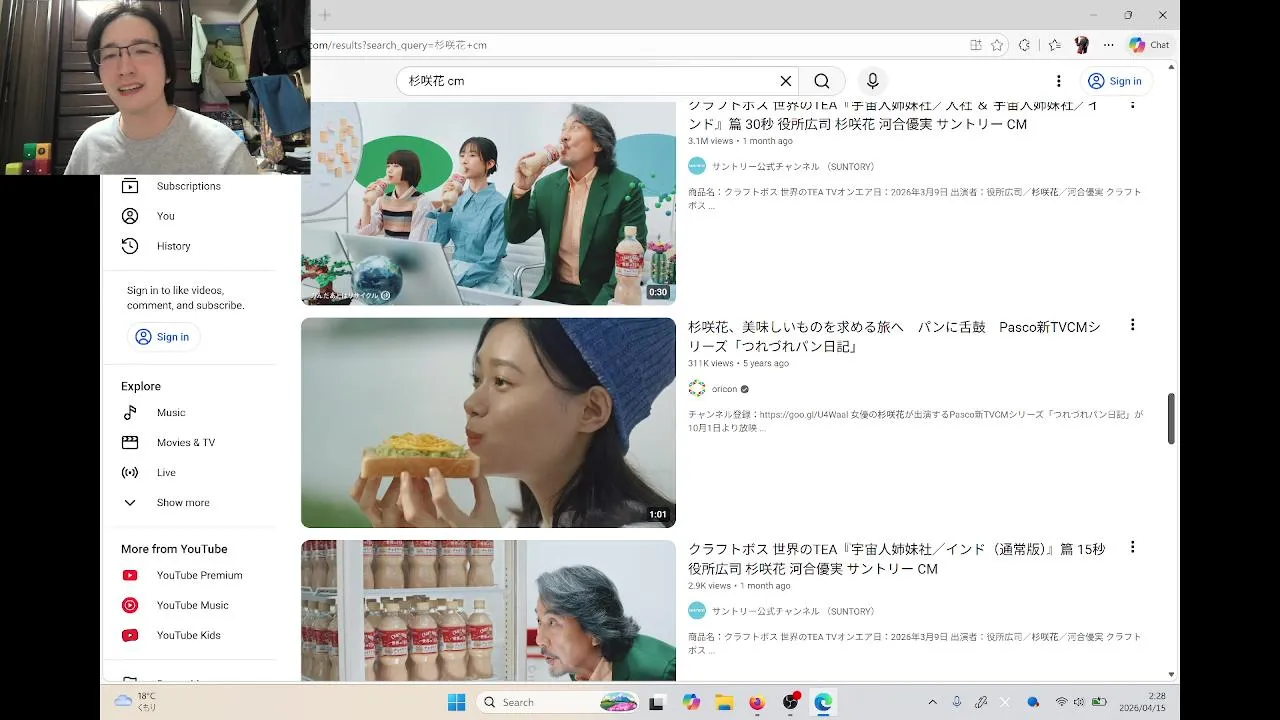This screenshot has height=720, width=1280.
Task: Add page to favorites star icon
Action: 997,45
